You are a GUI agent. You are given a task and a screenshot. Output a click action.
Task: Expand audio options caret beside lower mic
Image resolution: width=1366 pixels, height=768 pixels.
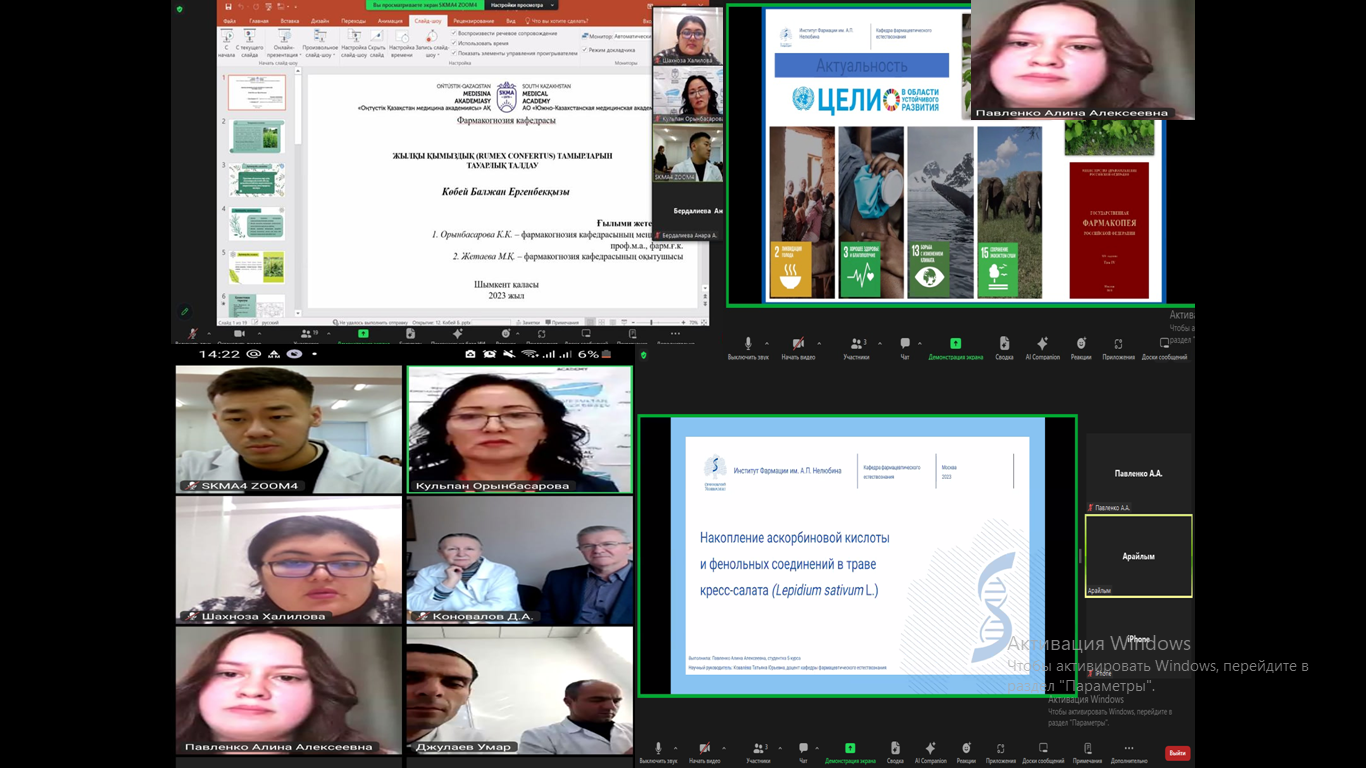pos(675,748)
